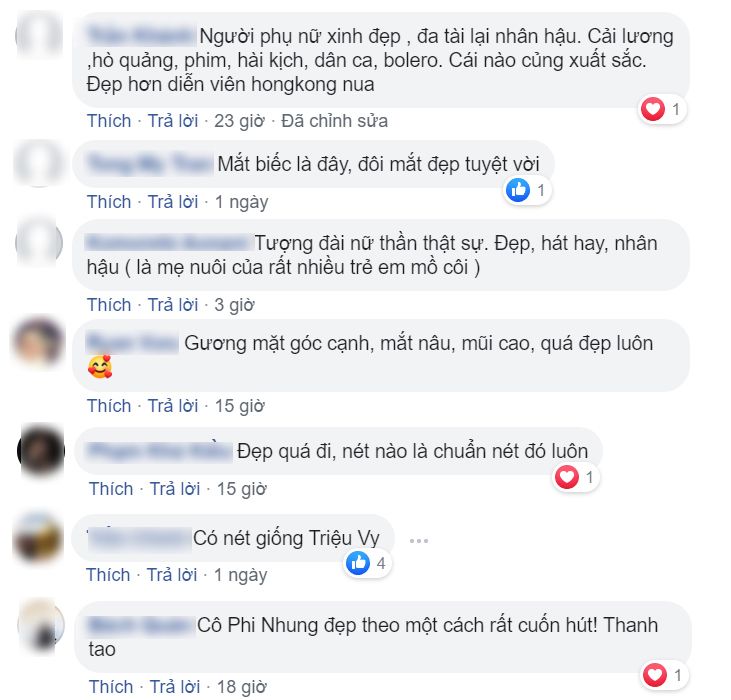Click the '3 giờ' timestamp

pos(234,305)
